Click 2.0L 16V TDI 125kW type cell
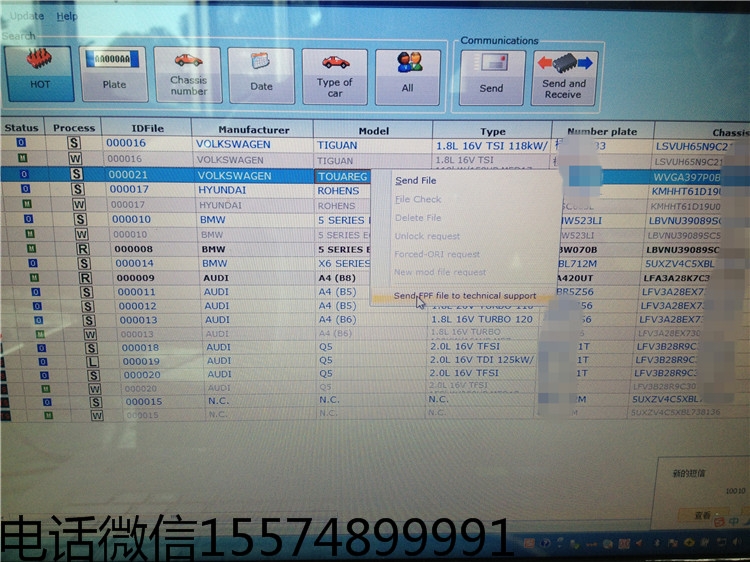This screenshot has width=750, height=562. click(482, 360)
